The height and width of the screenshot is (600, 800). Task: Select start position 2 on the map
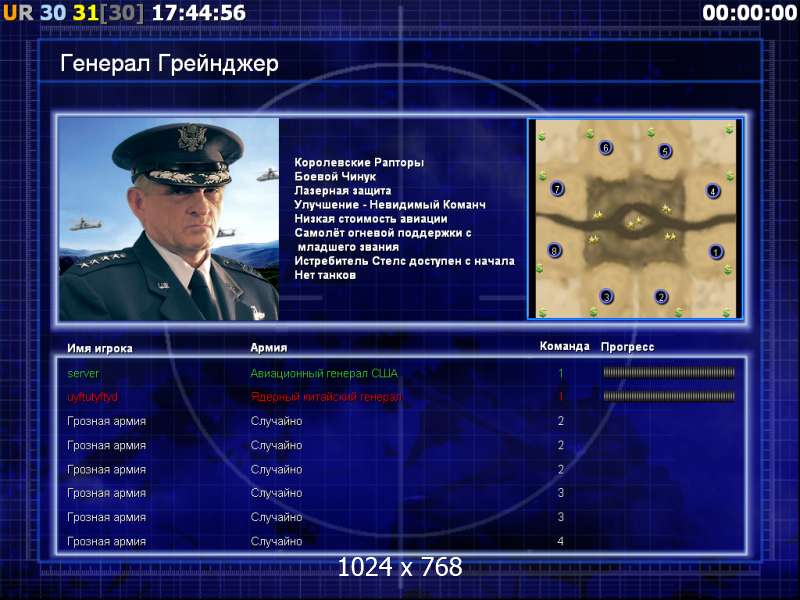point(660,297)
